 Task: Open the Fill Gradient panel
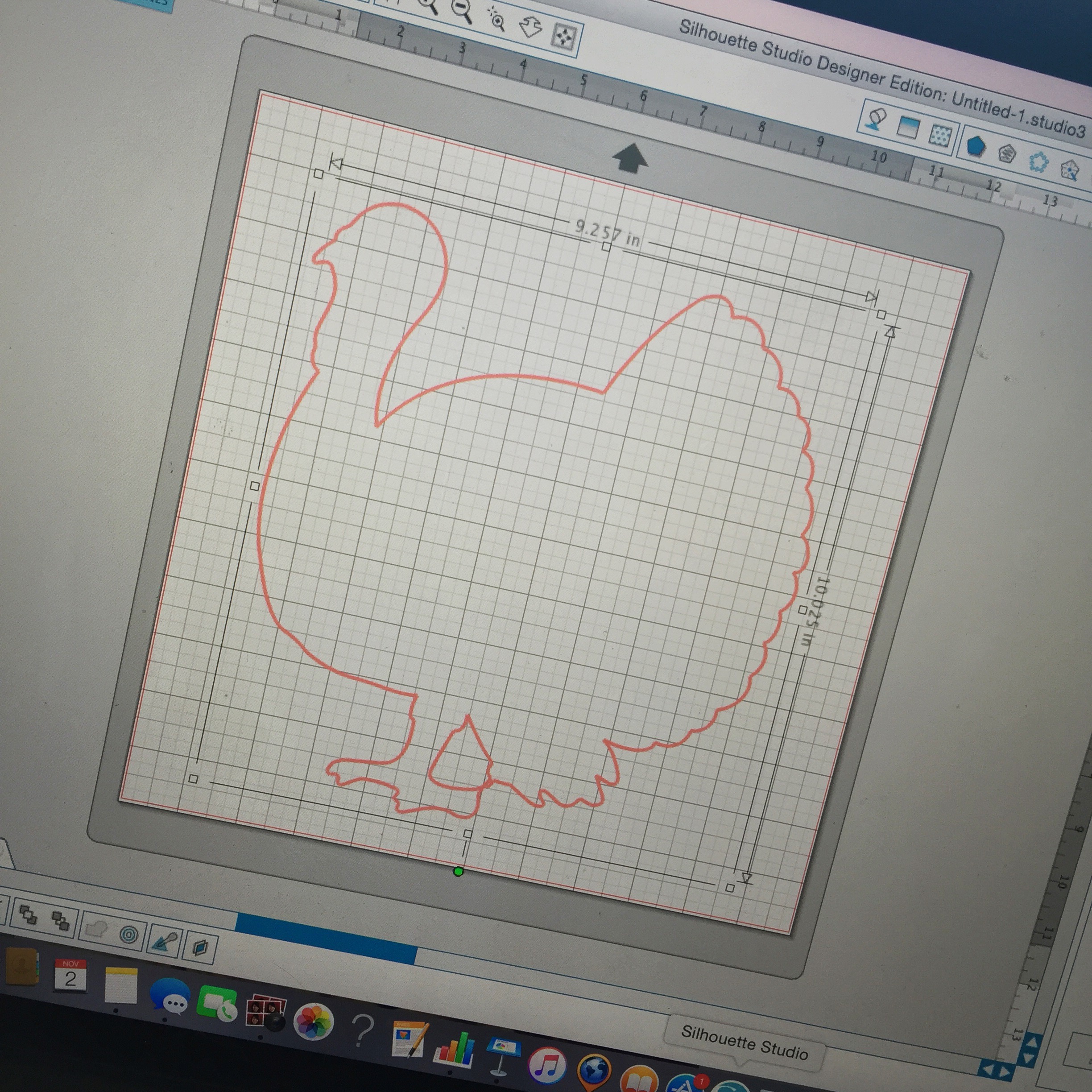[909, 127]
